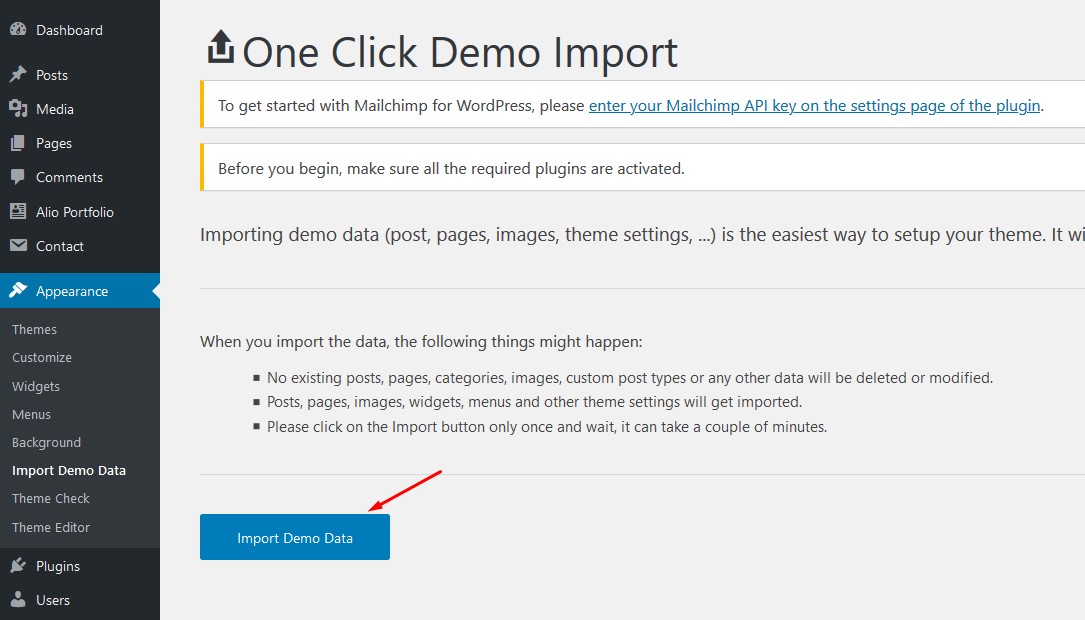Click the Users person icon
The image size is (1085, 620).
pyautogui.click(x=18, y=600)
